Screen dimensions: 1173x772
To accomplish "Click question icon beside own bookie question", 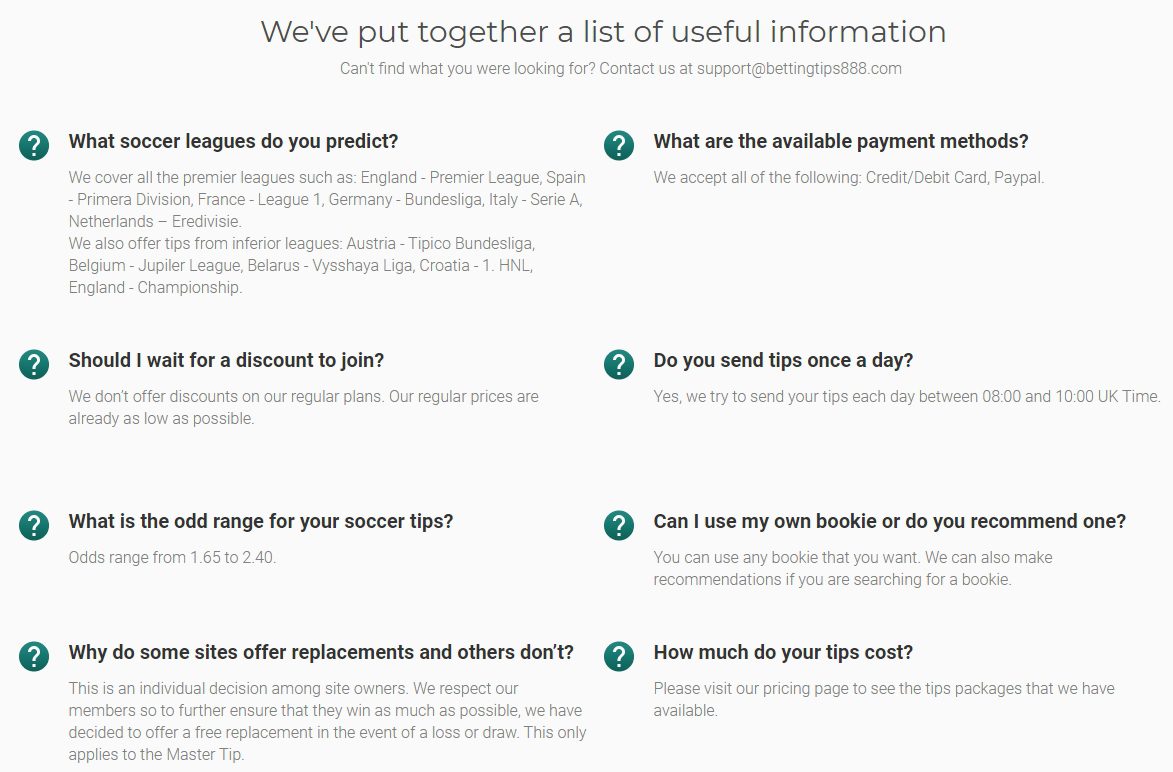I will [x=619, y=525].
